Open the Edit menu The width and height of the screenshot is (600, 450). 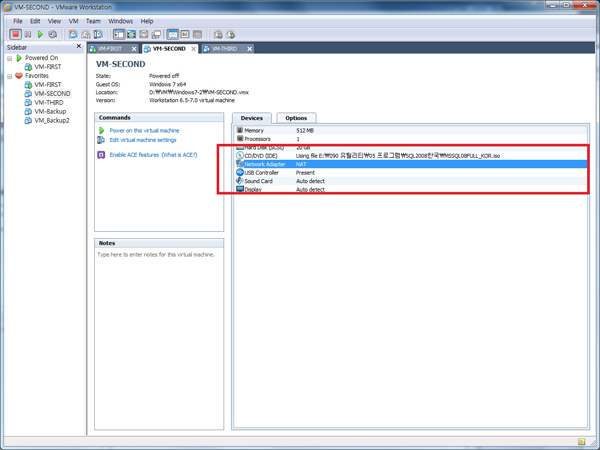(x=35, y=21)
